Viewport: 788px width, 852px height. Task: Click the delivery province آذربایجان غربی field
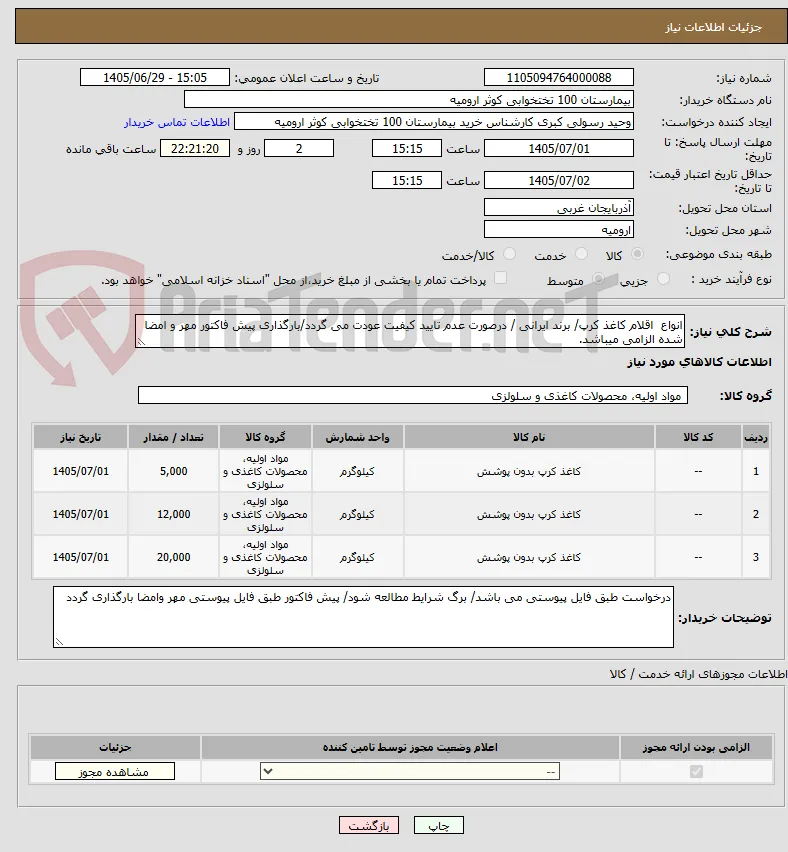[559, 208]
